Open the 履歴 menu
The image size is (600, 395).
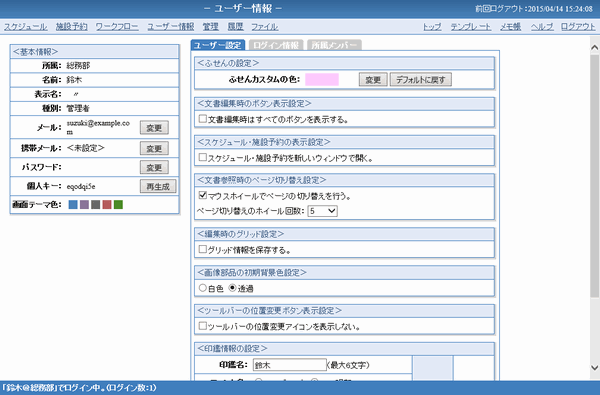(x=235, y=27)
